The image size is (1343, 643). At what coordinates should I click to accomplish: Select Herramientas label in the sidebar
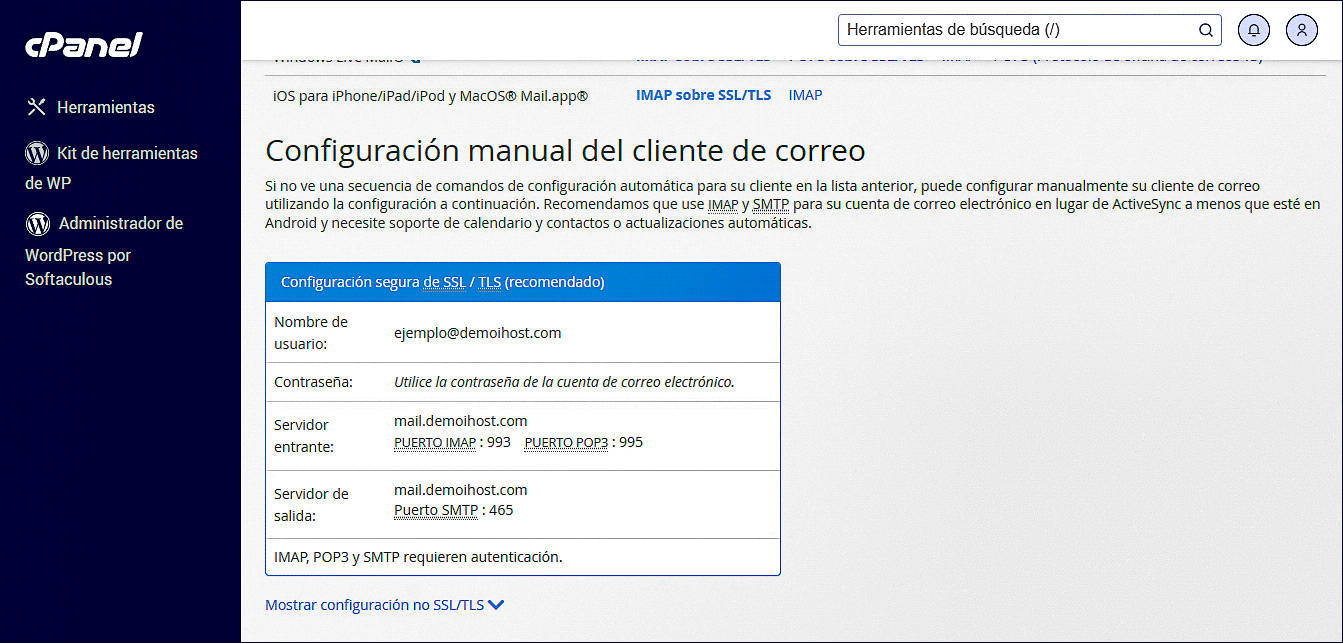point(106,107)
